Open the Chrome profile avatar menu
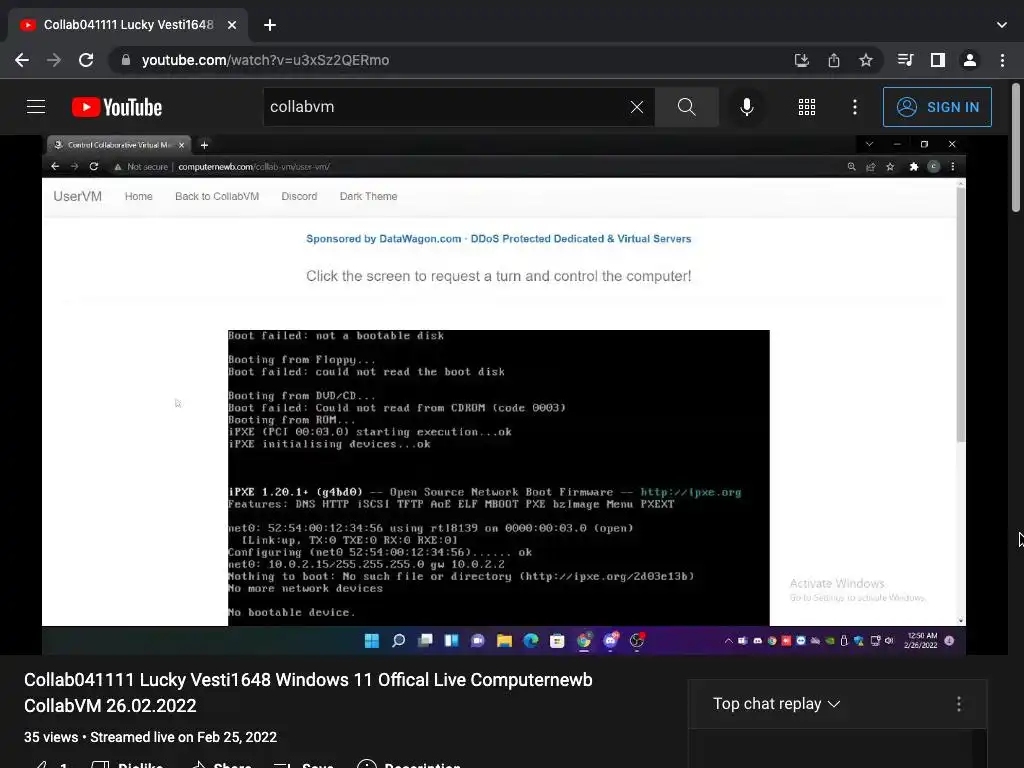This screenshot has width=1024, height=768. tap(970, 60)
